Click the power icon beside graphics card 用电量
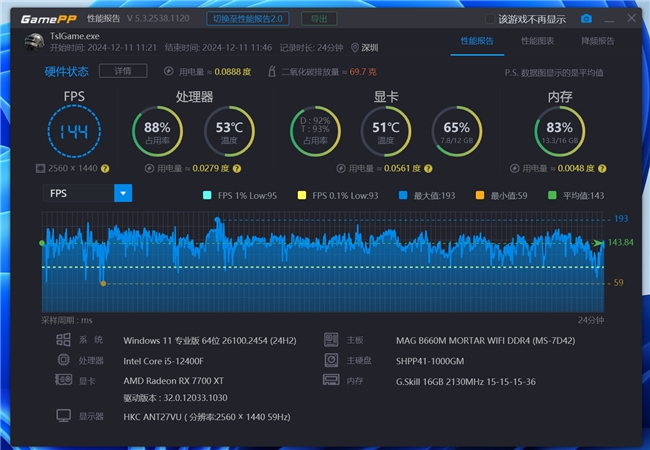 coord(341,169)
